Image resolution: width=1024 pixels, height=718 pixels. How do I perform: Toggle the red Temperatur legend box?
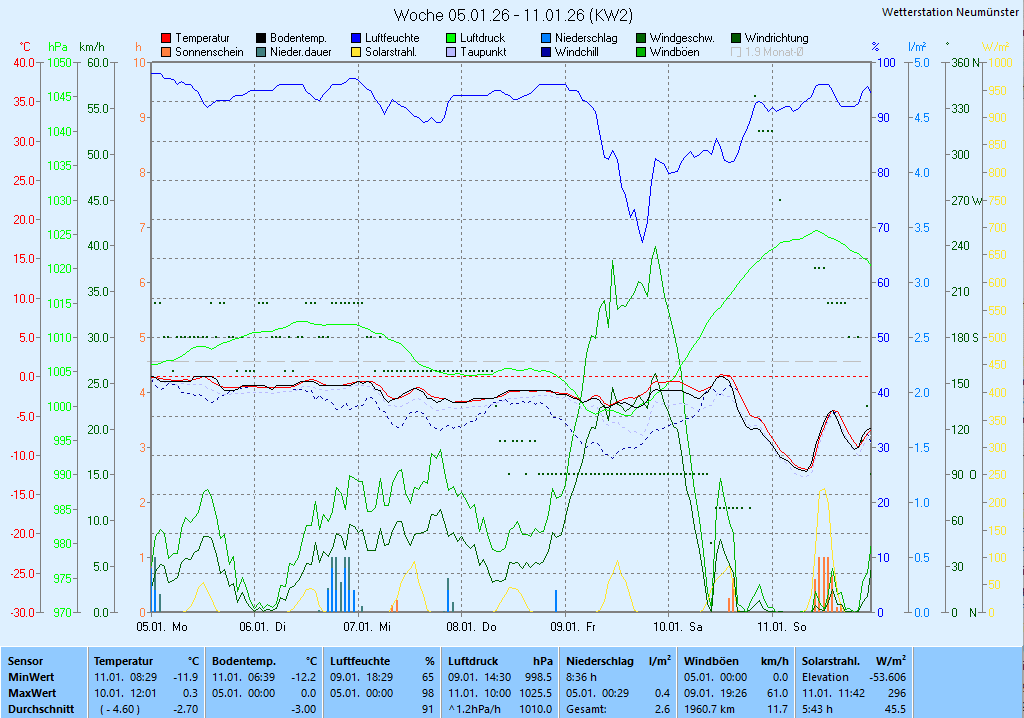[x=166, y=38]
